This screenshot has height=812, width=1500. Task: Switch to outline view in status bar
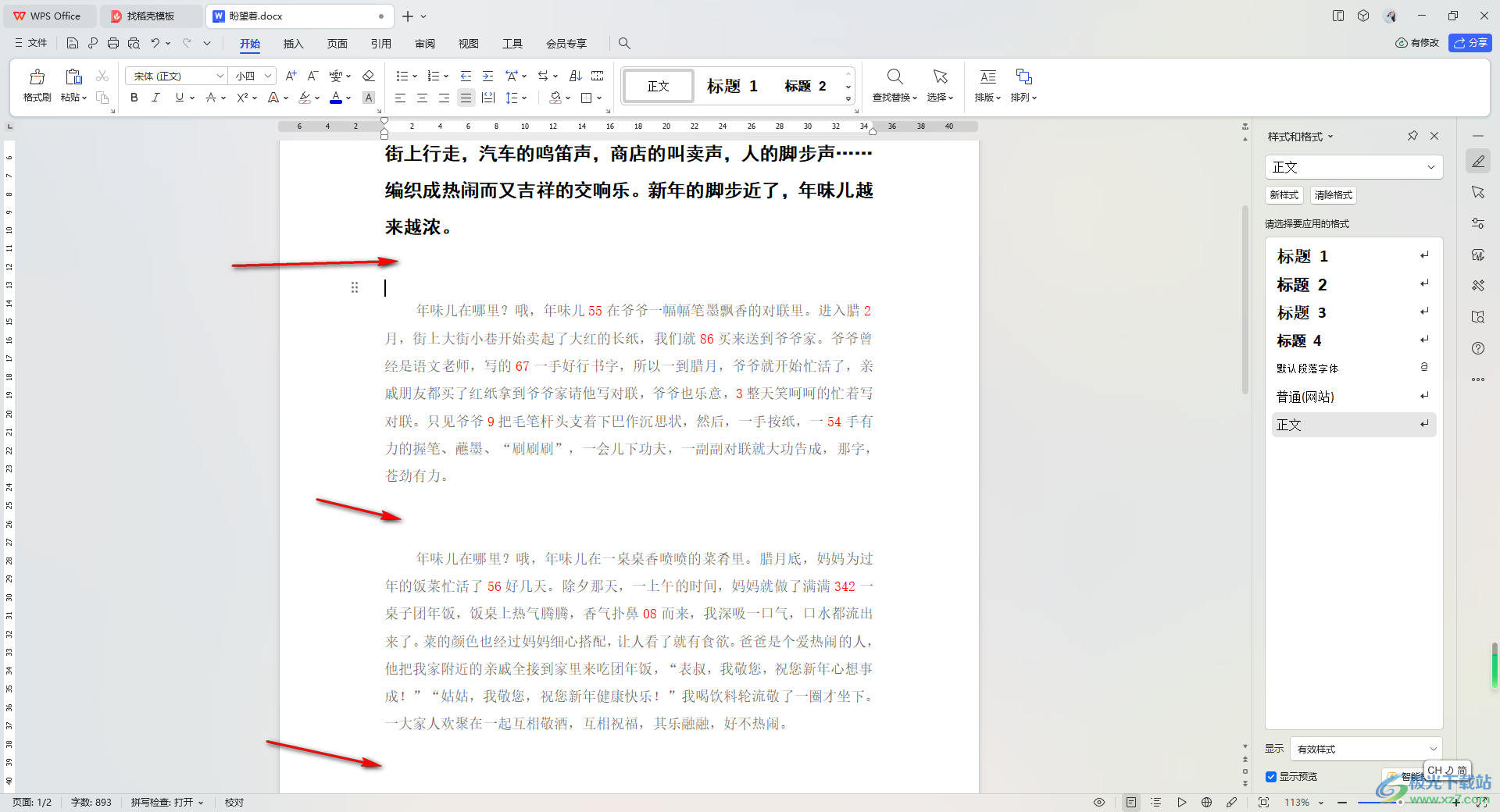click(1156, 802)
